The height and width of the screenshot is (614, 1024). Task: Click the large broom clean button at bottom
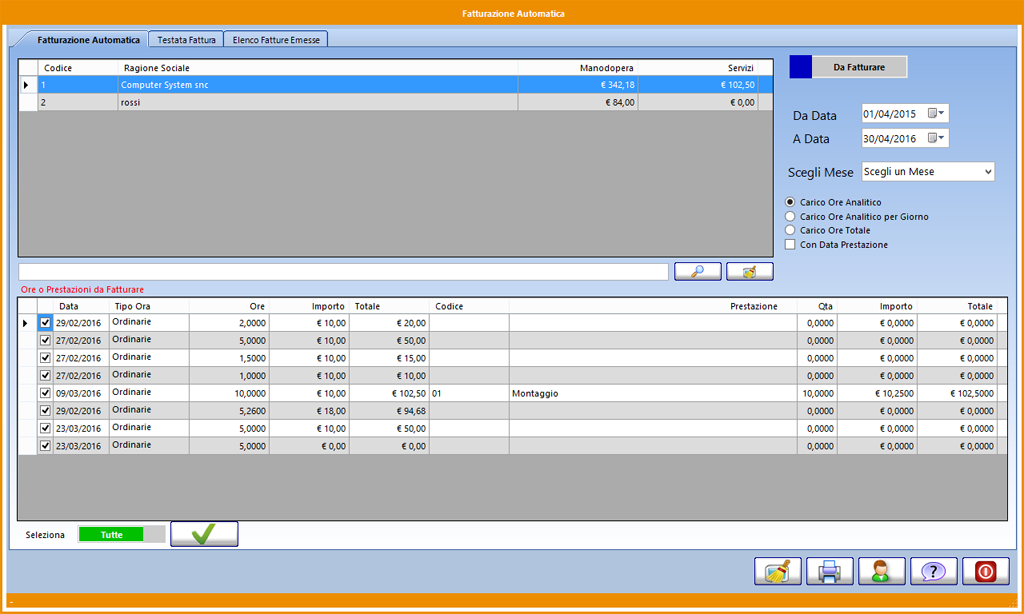pos(777,572)
